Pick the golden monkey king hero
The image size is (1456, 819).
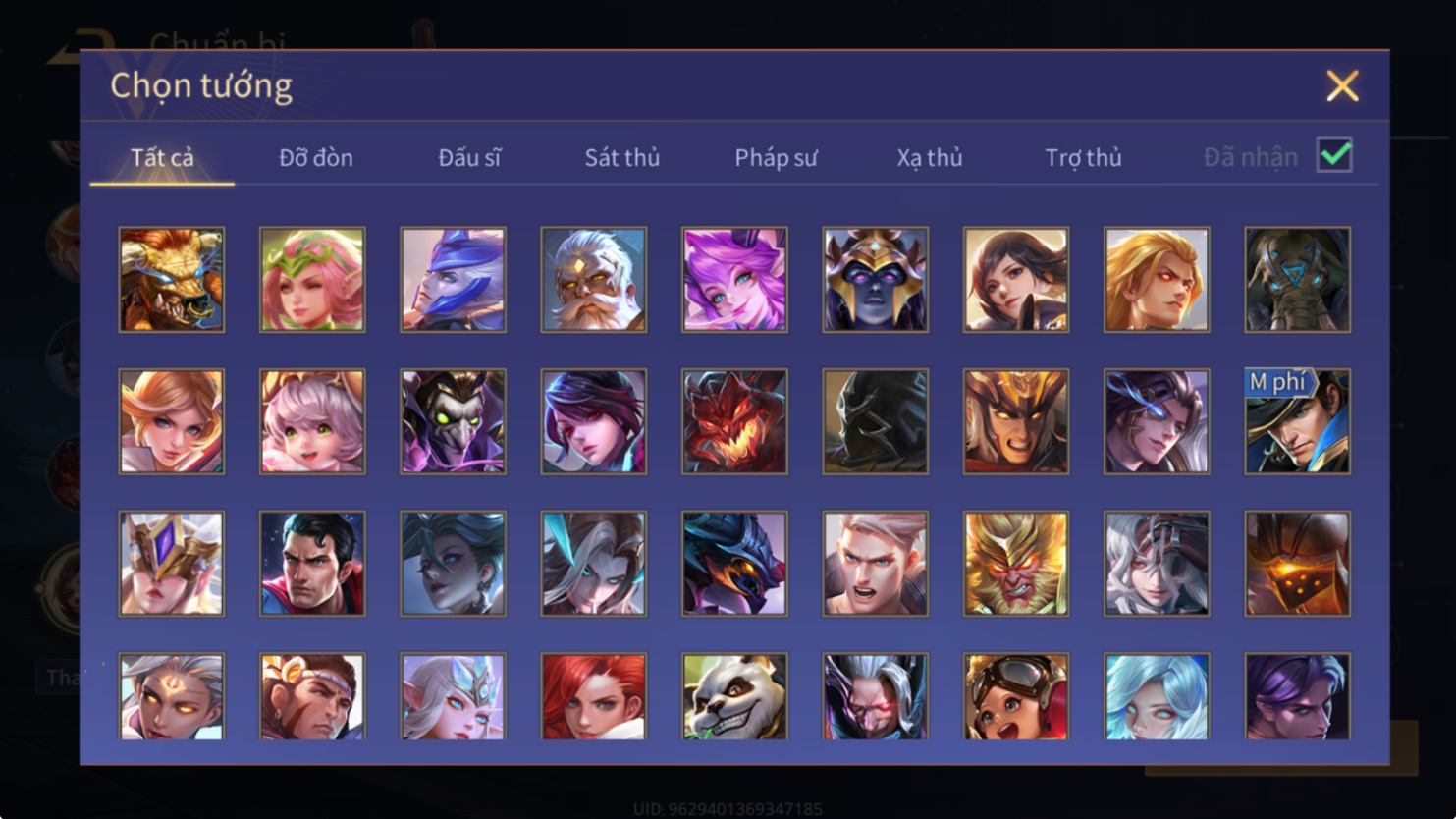tap(1016, 564)
